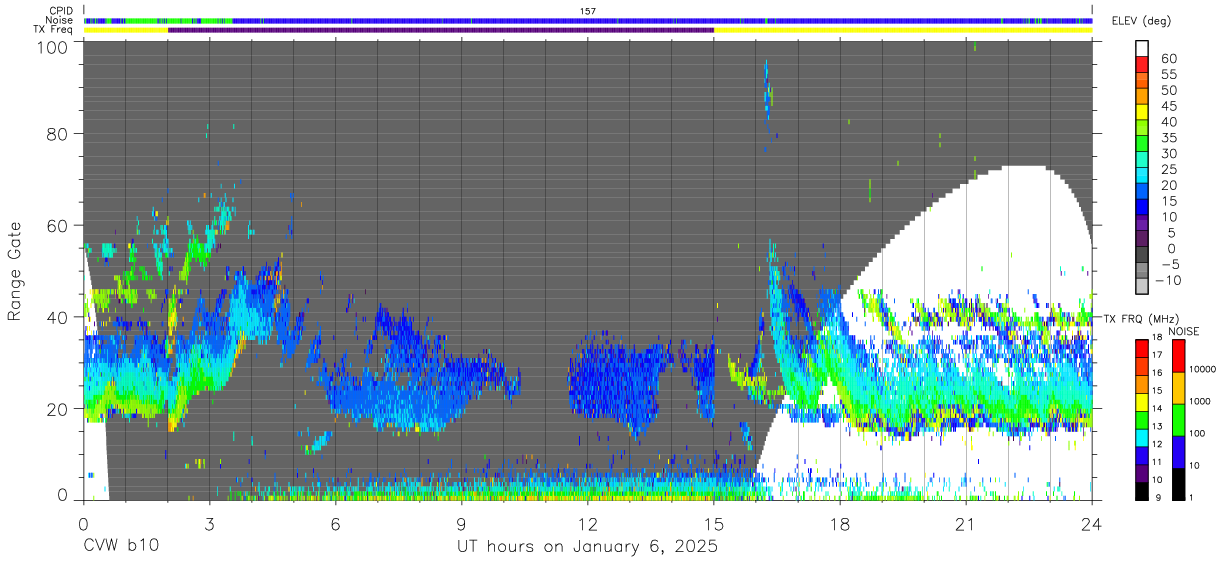Screen dimensions: 1228x567
Task: Click the '35' elevation legend tick label
Action: point(1167,138)
